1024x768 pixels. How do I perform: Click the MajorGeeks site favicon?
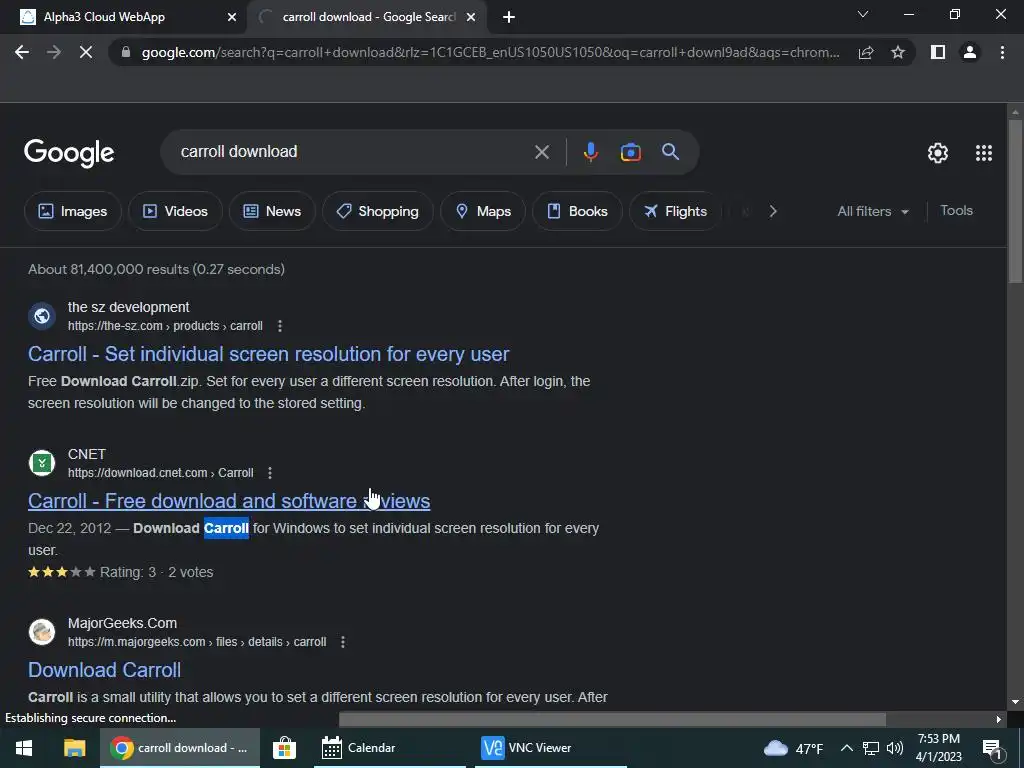[x=42, y=632]
